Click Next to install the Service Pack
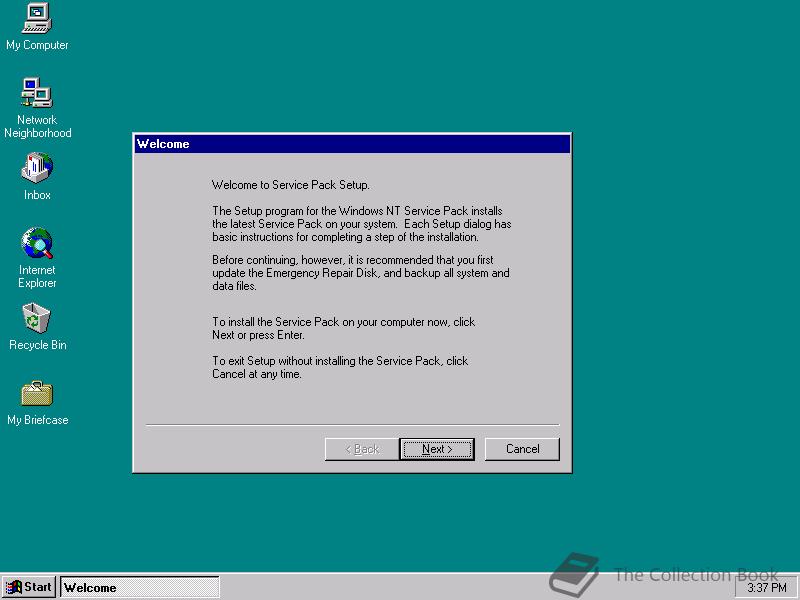 (437, 449)
